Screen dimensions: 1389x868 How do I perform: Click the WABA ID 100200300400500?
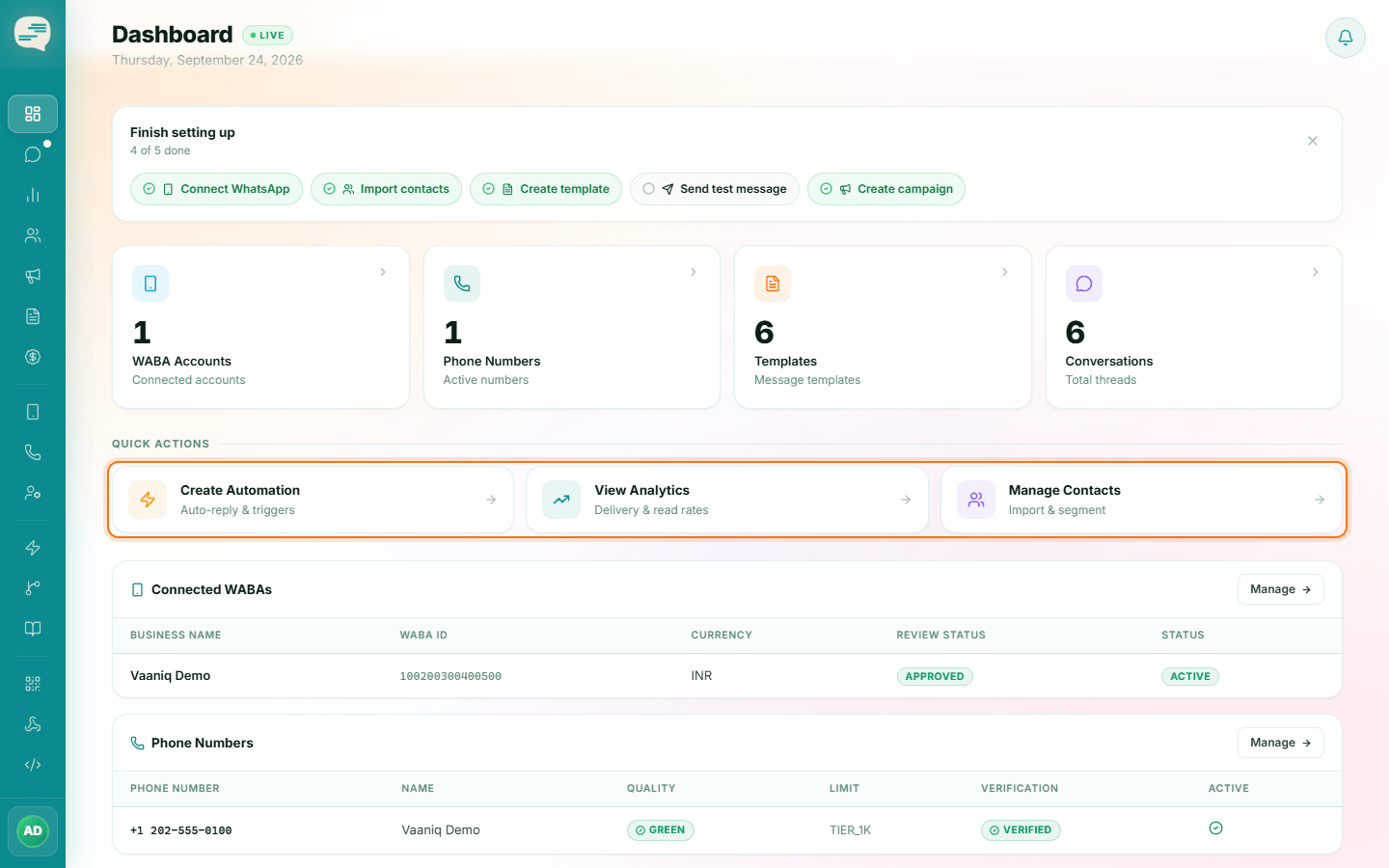pyautogui.click(x=450, y=676)
